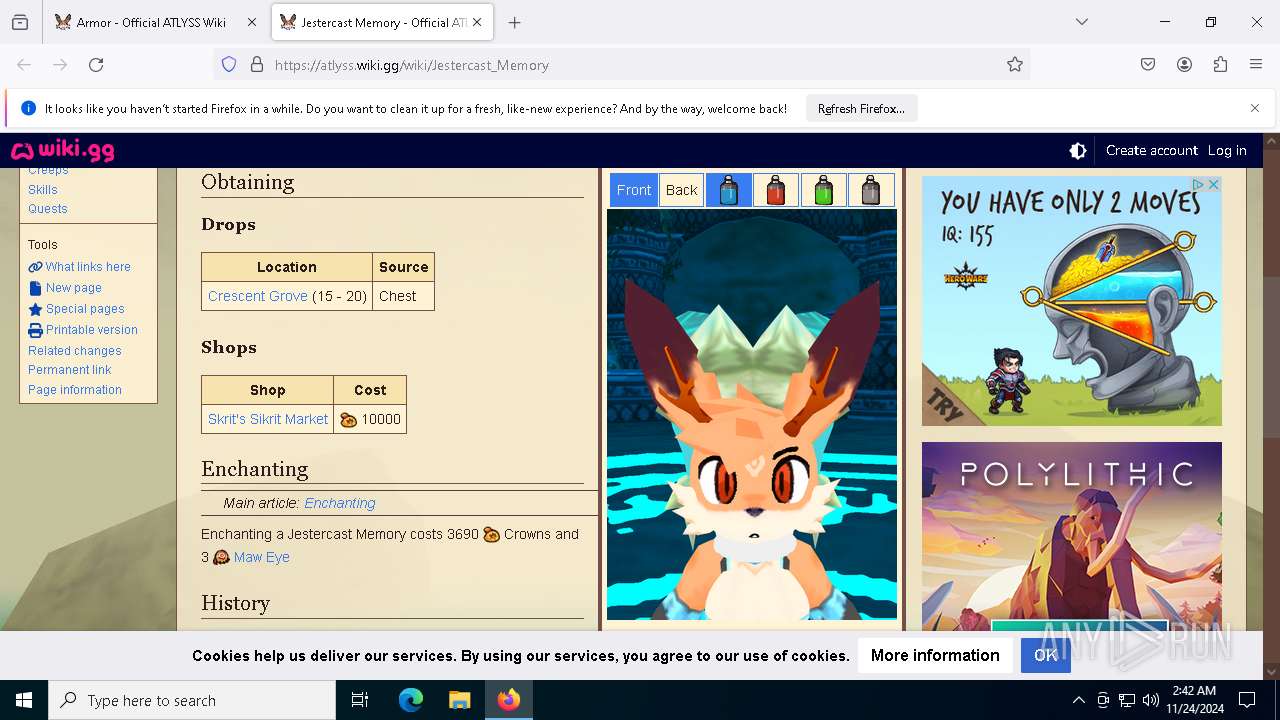Open a new tab with plus button

514,22
